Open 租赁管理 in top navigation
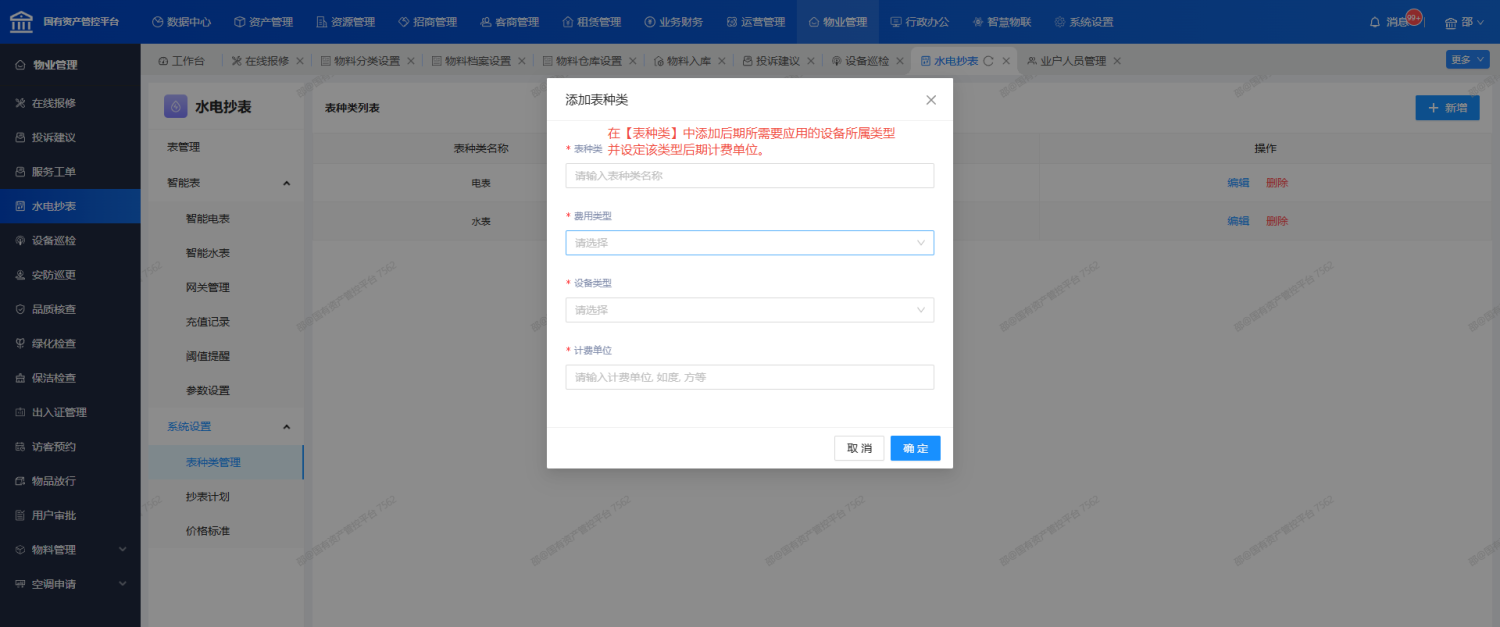 point(591,22)
